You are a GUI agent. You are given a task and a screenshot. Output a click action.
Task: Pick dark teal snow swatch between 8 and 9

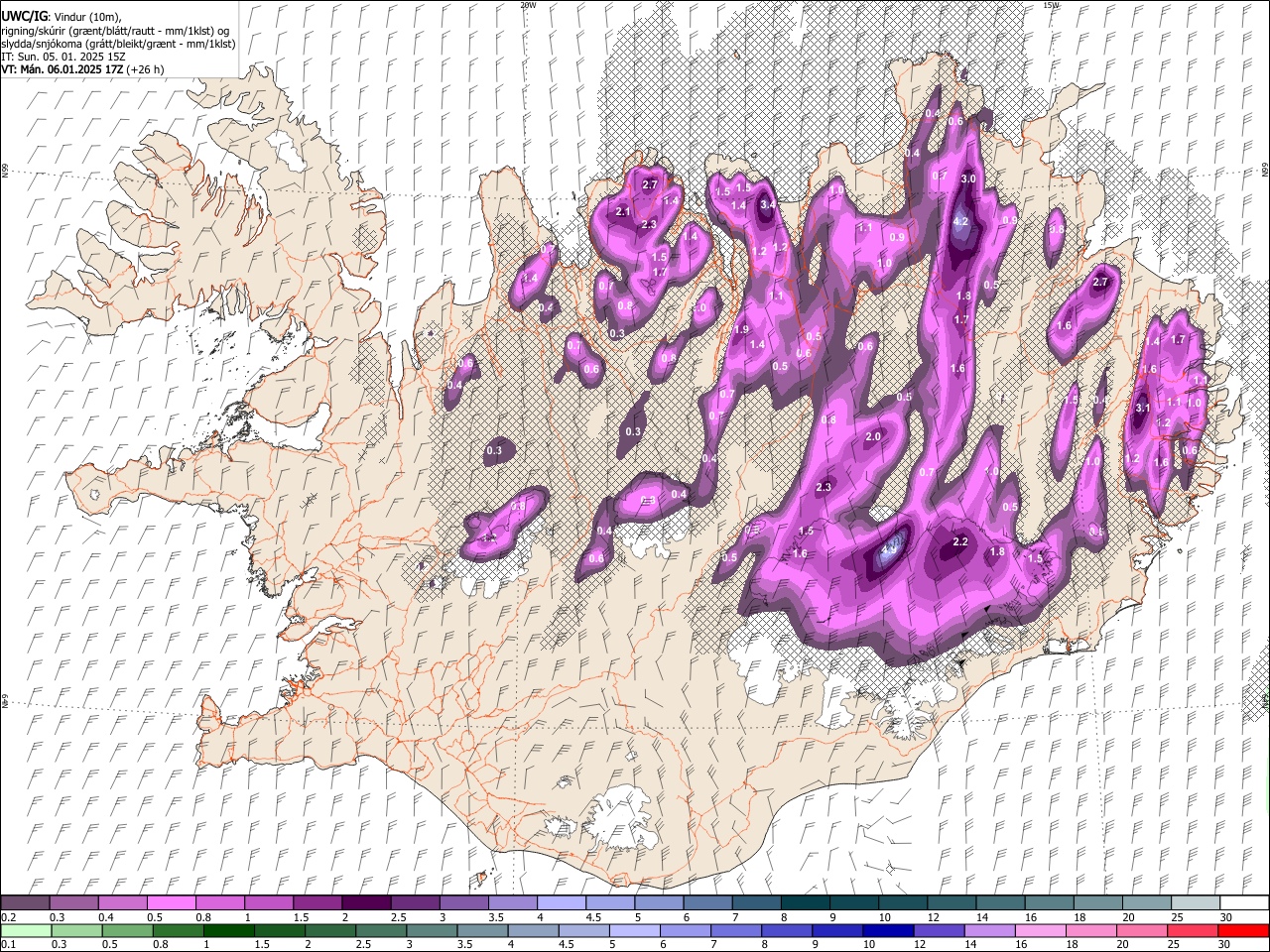click(x=805, y=902)
